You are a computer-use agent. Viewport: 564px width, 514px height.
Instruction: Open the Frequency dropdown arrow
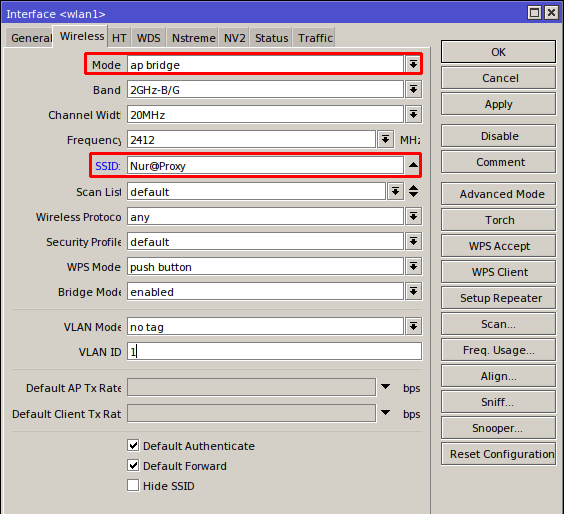[385, 139]
